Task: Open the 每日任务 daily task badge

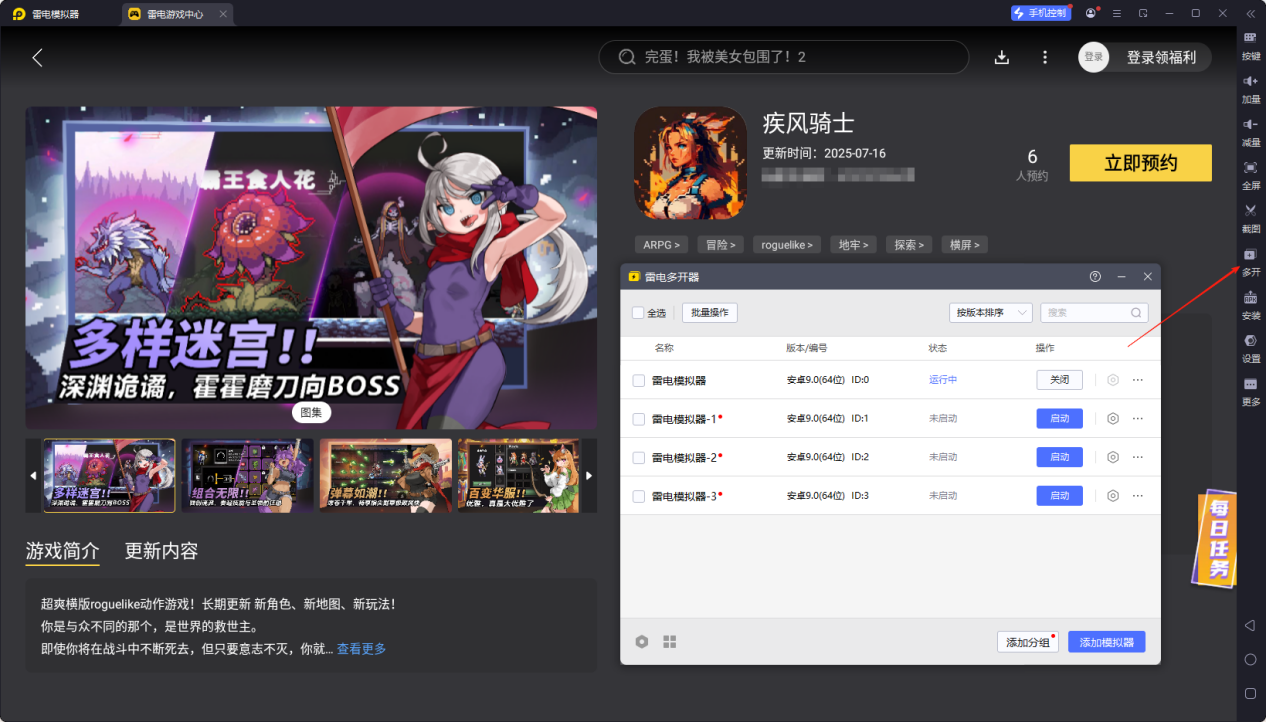Action: click(1216, 538)
